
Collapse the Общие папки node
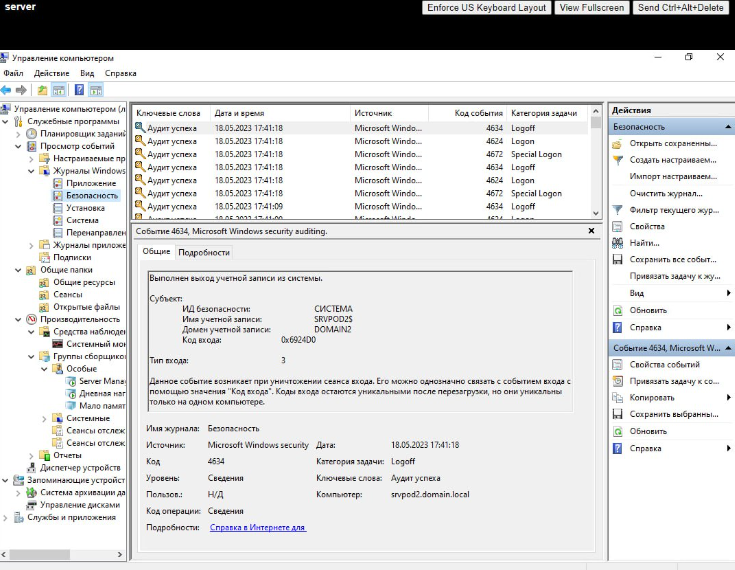[18, 270]
